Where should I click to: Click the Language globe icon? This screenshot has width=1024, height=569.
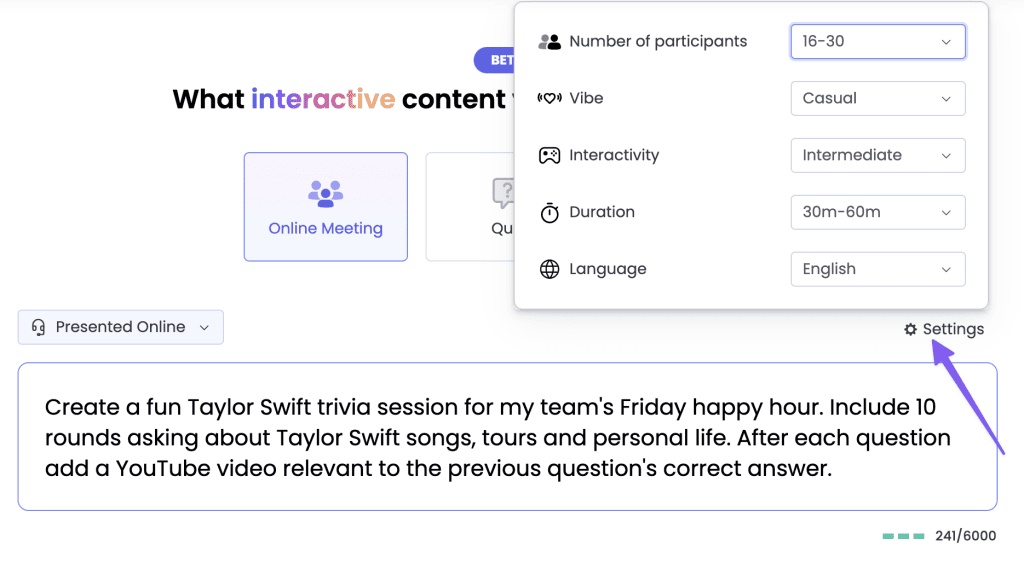click(x=549, y=269)
